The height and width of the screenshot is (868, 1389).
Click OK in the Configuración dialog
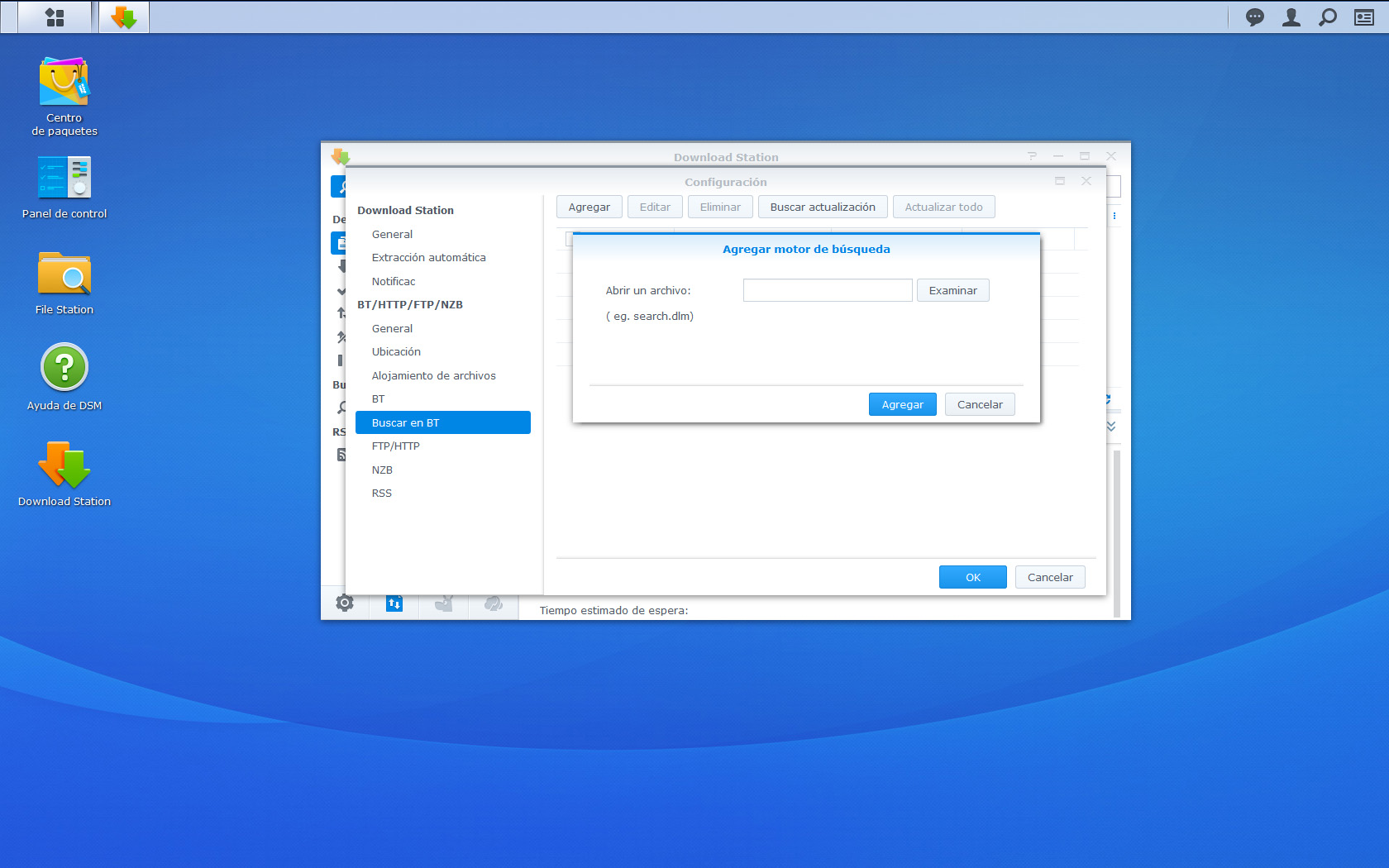pos(973,577)
